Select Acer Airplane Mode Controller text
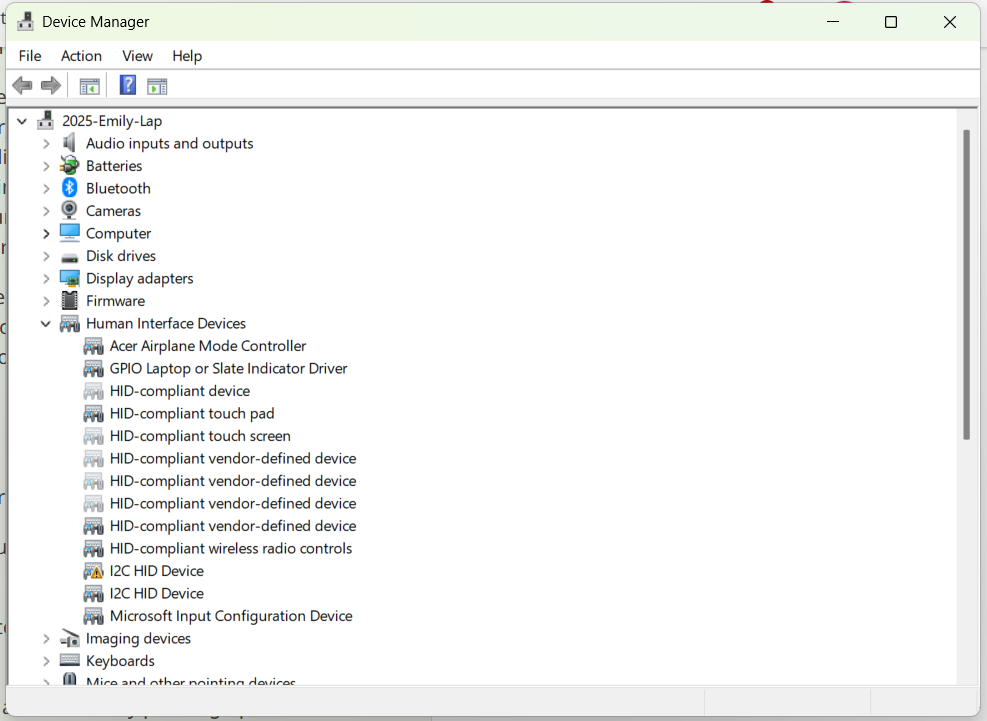Viewport: 987px width, 721px height. click(208, 346)
